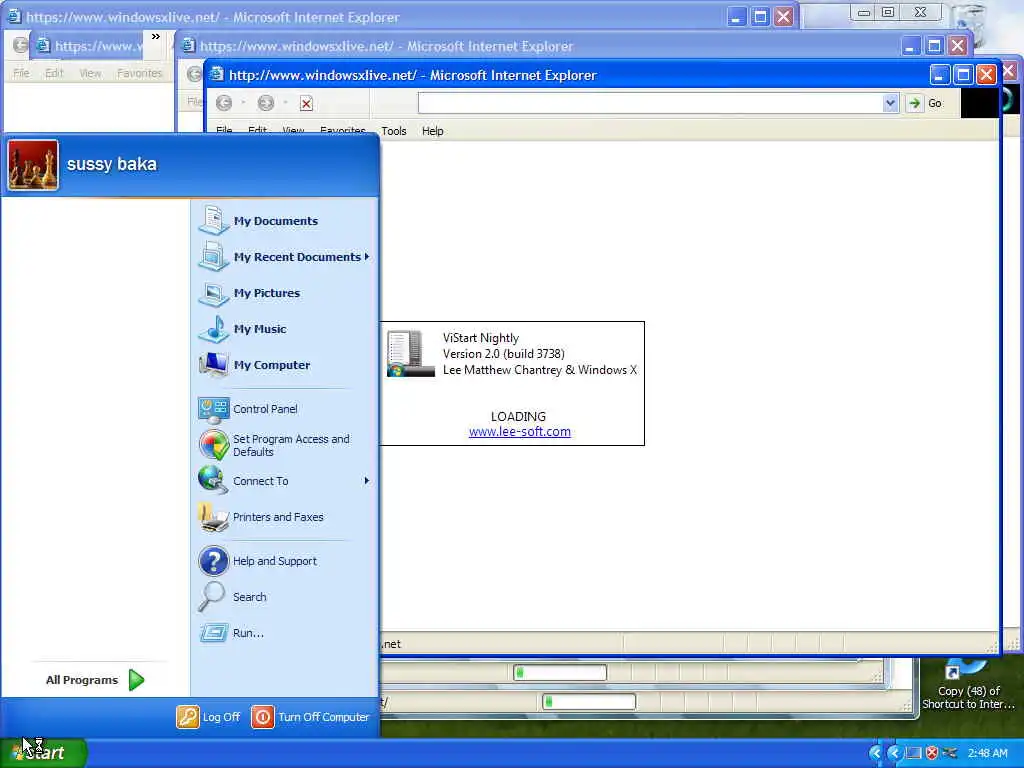This screenshot has height=768, width=1024.
Task: Open Security Center red shield tray icon
Action: tap(932, 753)
